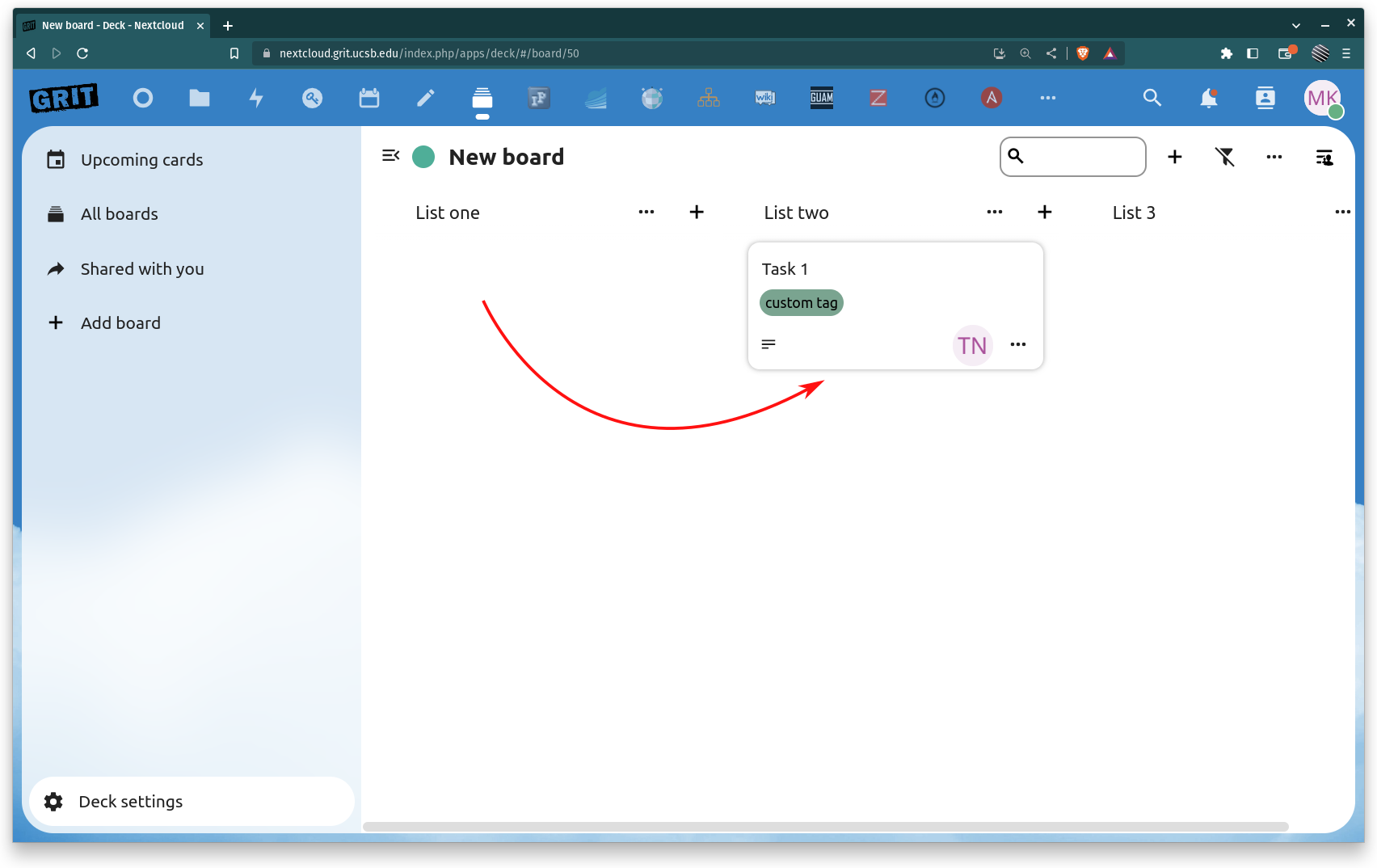Open board view options menu
This screenshot has width=1377, height=868.
[1274, 157]
